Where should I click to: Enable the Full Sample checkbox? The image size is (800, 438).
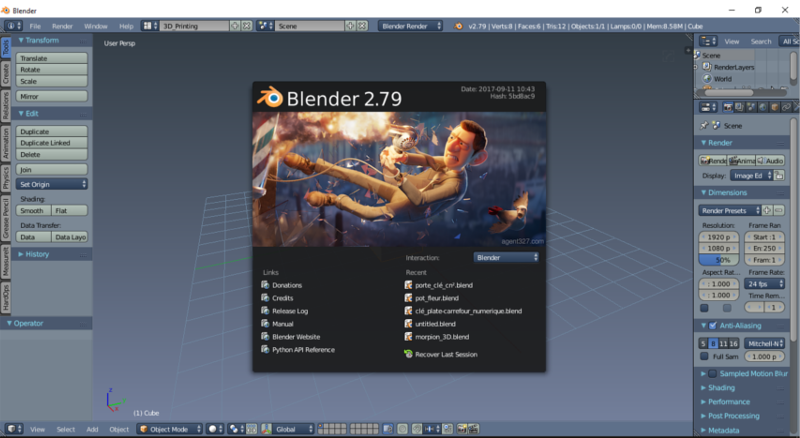[703, 356]
